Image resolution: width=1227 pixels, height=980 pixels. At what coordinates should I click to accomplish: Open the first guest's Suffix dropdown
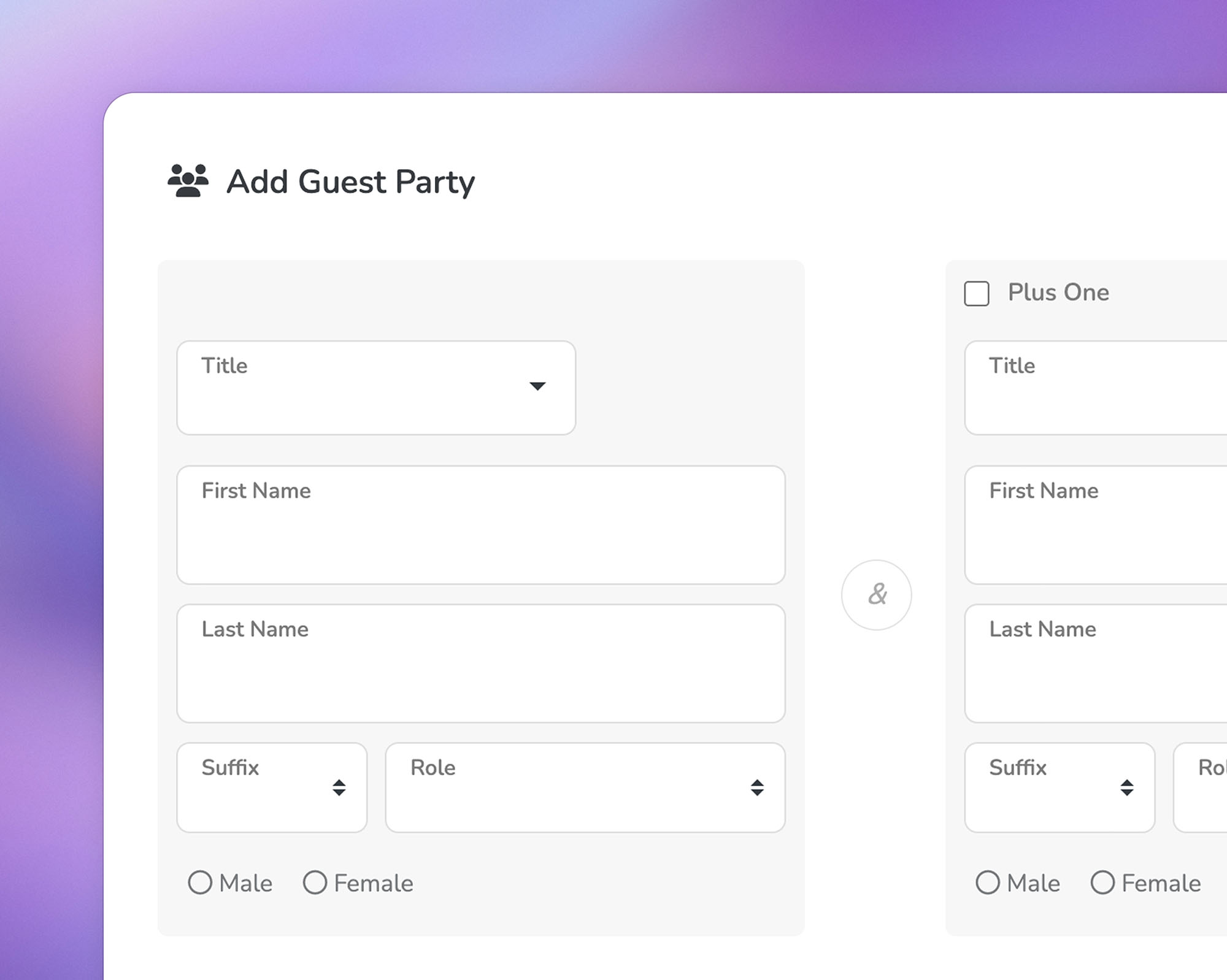pyautogui.click(x=272, y=787)
